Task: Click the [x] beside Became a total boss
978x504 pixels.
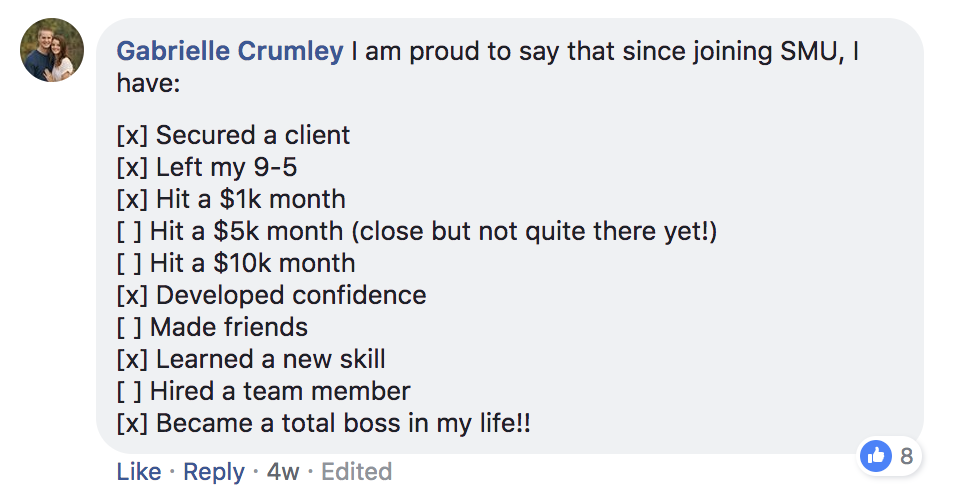Action: [133, 423]
